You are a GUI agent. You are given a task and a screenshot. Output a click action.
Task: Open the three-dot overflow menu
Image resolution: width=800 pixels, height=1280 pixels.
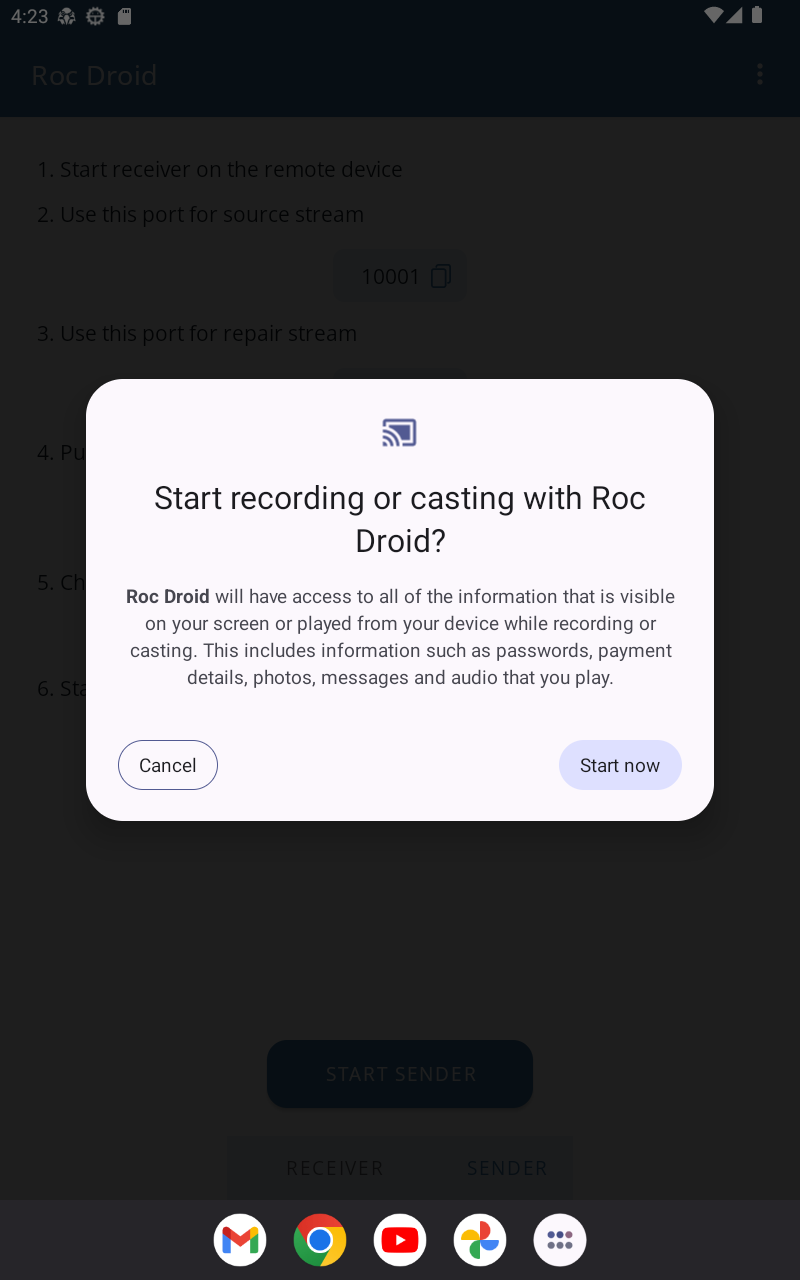760,75
